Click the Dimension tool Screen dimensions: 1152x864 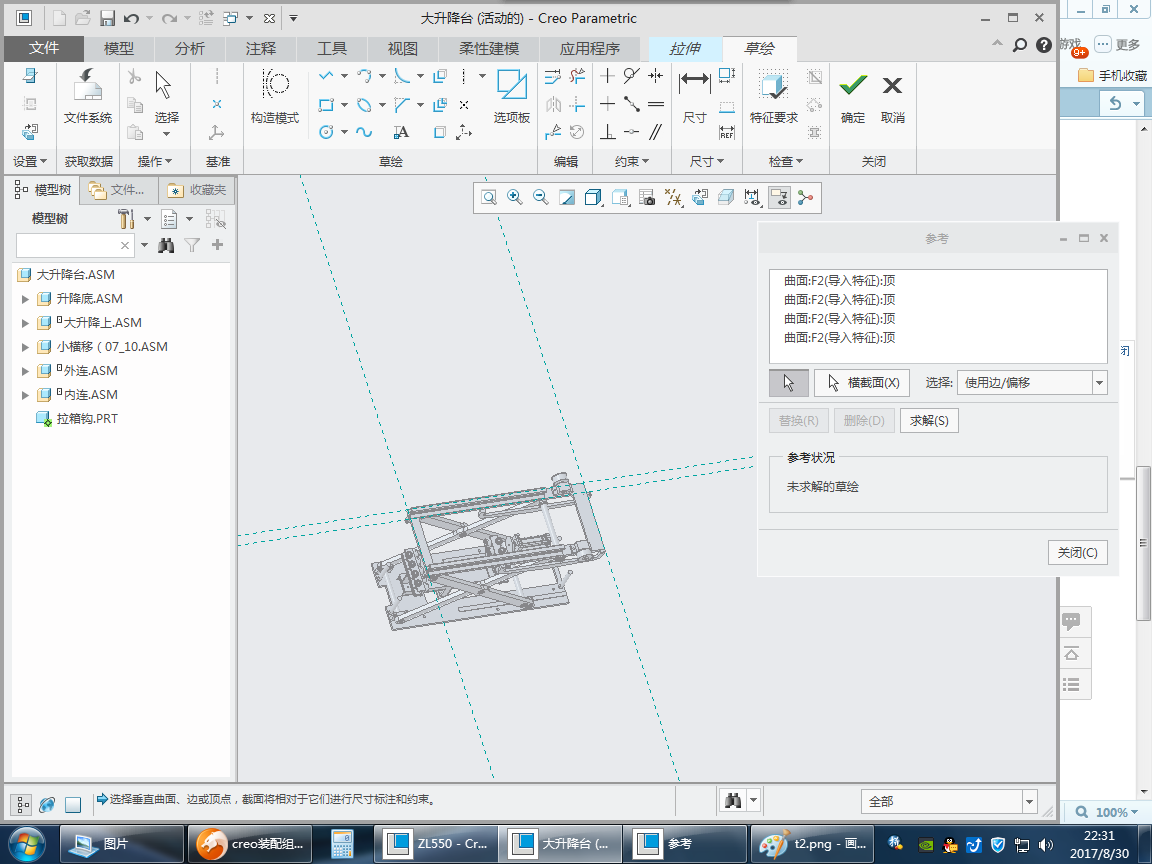tap(694, 81)
